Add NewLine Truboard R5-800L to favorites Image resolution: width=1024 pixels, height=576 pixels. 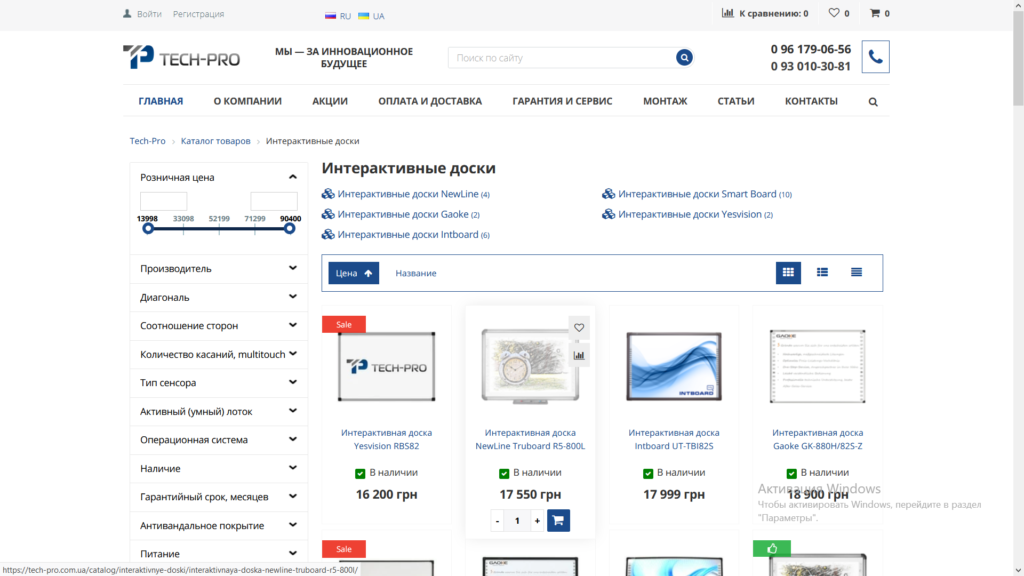point(579,328)
